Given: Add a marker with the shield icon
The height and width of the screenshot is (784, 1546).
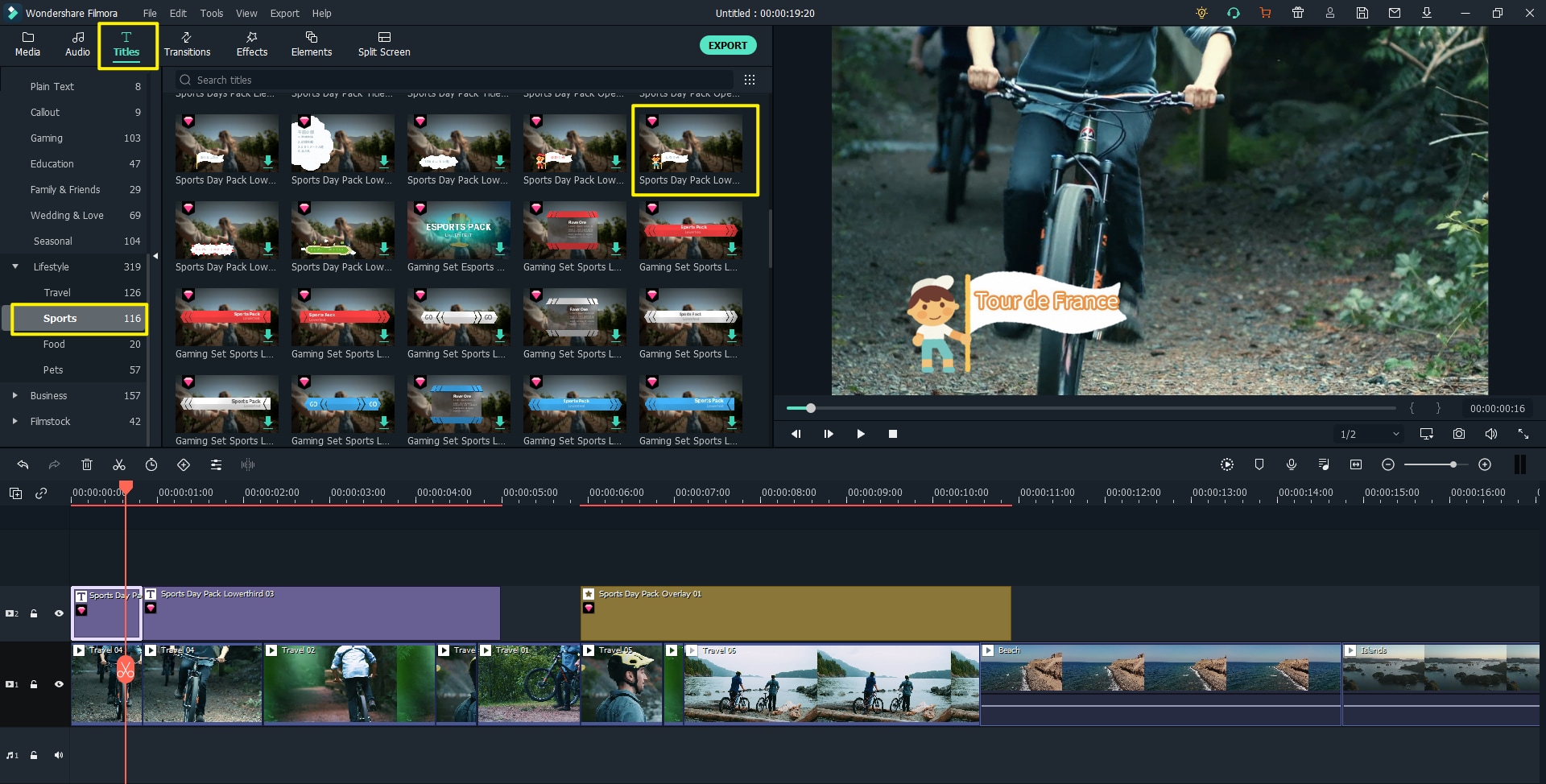Looking at the screenshot, I should click(1259, 464).
